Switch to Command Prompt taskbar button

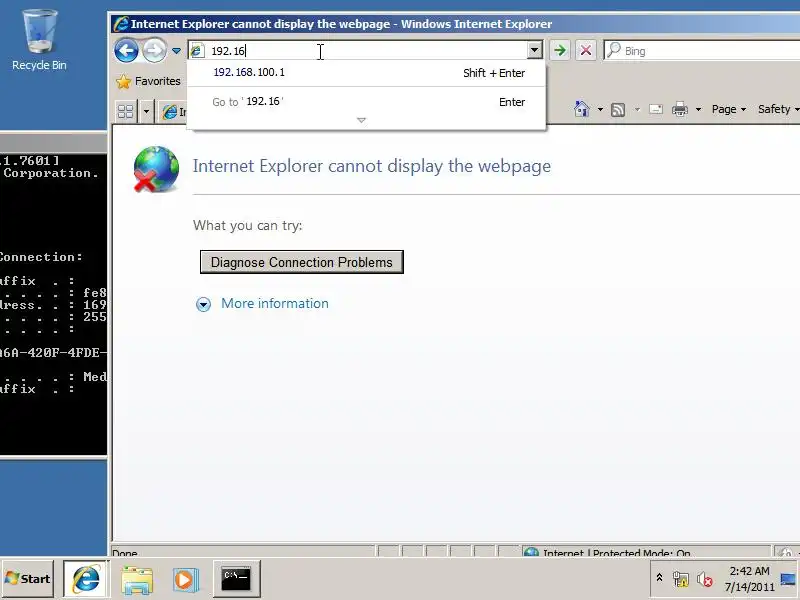click(x=236, y=579)
